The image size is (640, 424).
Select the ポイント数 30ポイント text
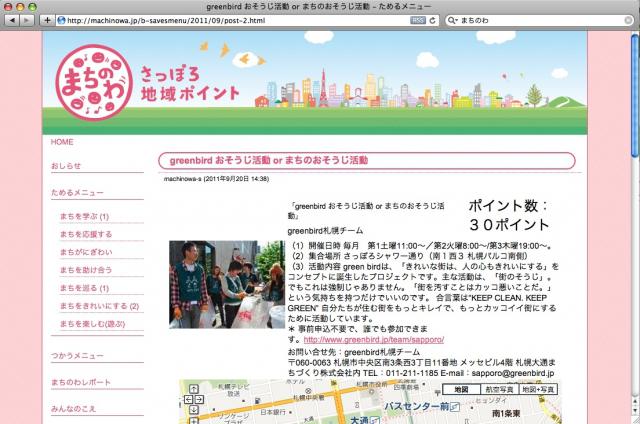pos(509,215)
